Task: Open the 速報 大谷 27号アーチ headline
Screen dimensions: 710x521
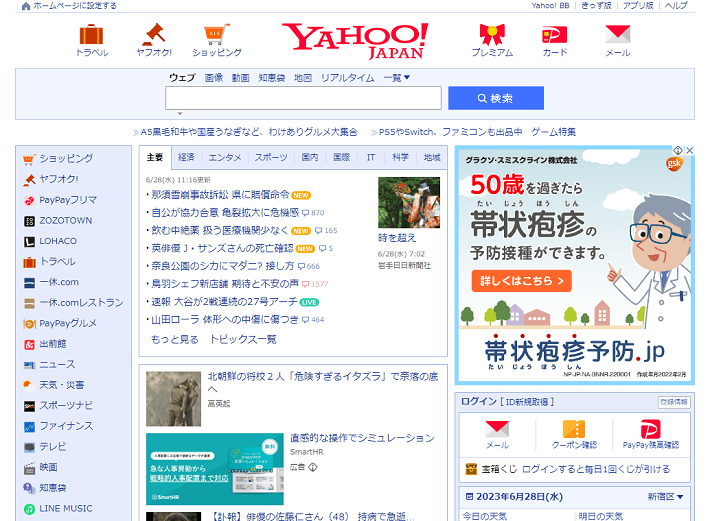Action: point(224,301)
